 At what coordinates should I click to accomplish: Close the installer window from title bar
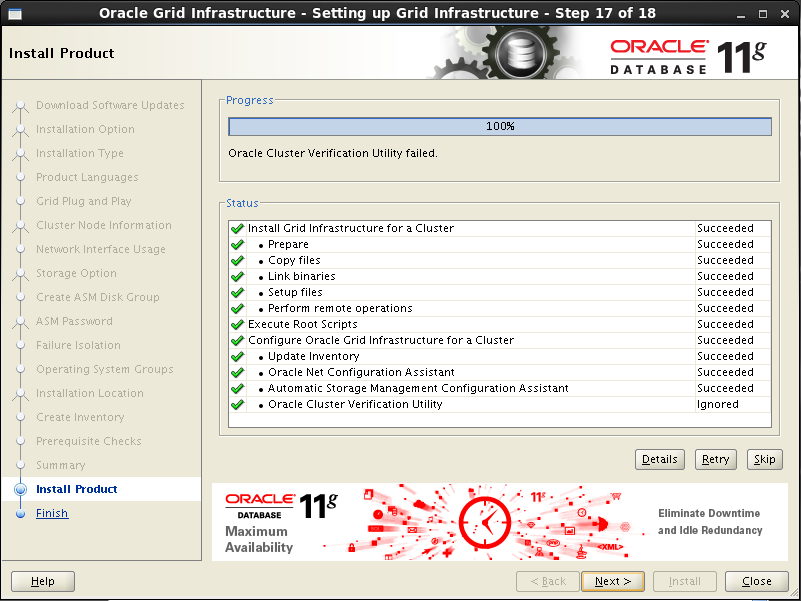pyautogui.click(x=785, y=14)
